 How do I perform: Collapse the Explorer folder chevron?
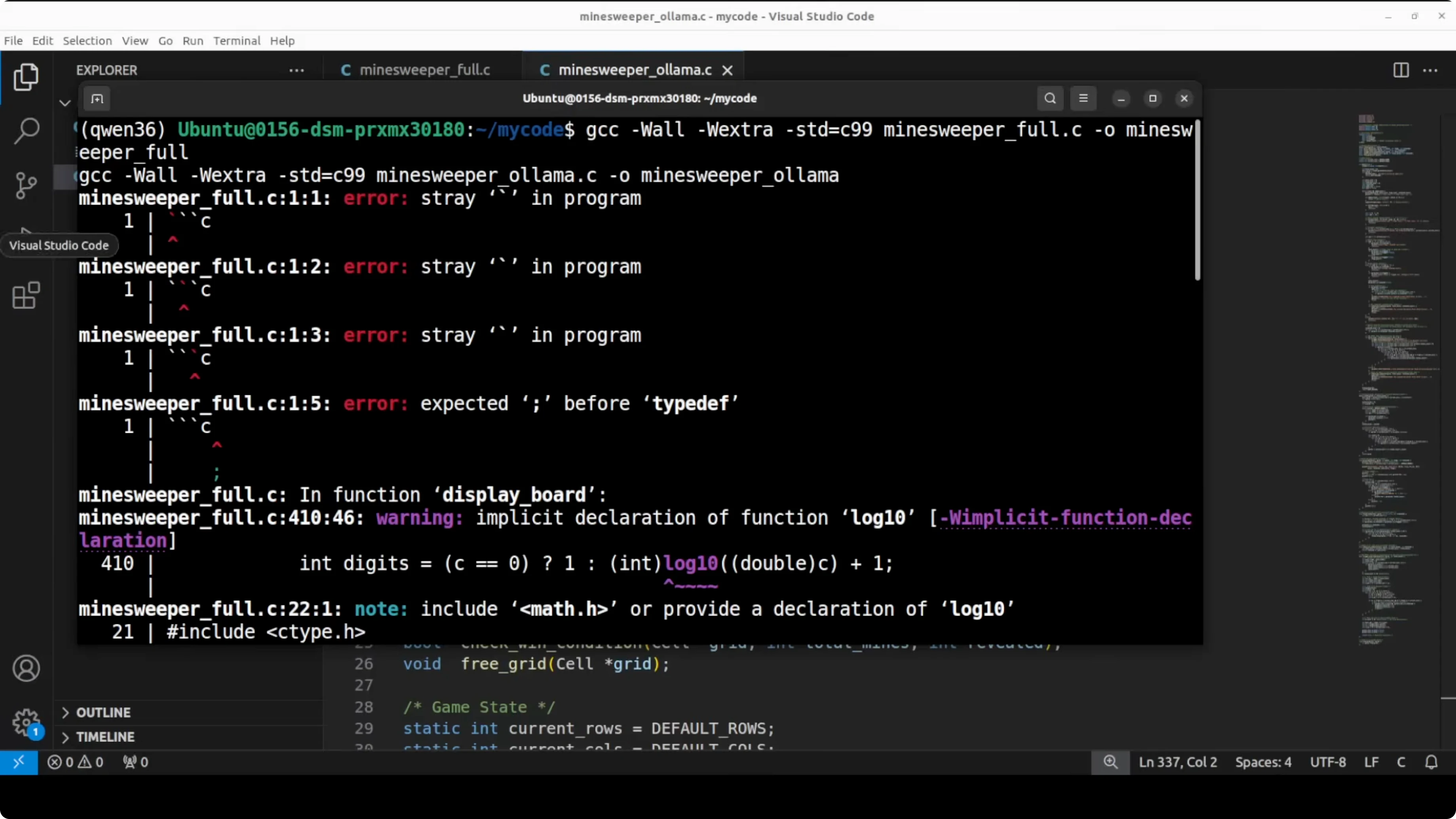(x=65, y=103)
